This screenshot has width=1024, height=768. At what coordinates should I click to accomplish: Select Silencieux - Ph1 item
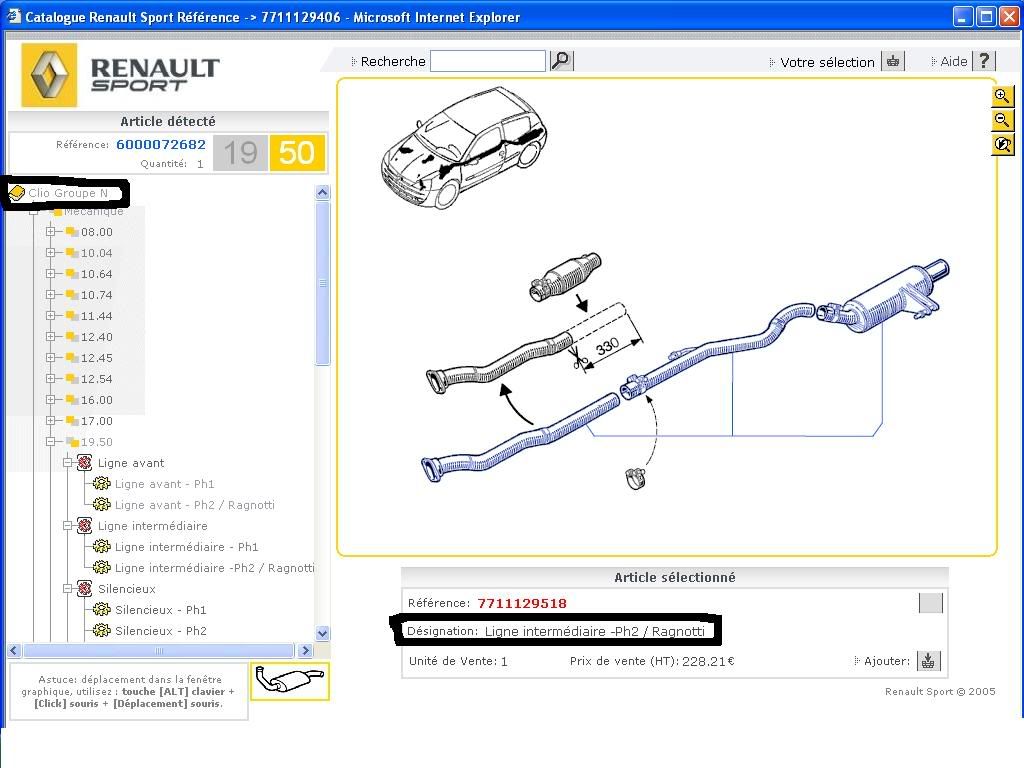(161, 610)
